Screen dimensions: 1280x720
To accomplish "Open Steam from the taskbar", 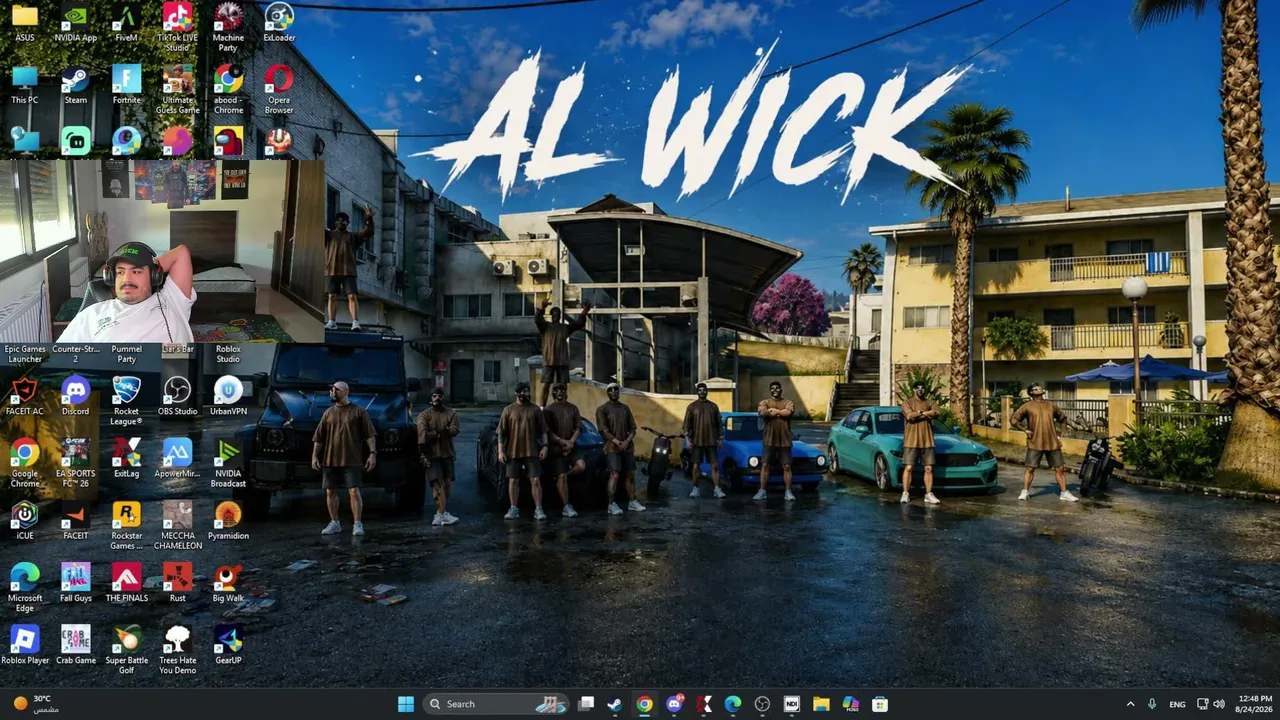I will pyautogui.click(x=615, y=704).
